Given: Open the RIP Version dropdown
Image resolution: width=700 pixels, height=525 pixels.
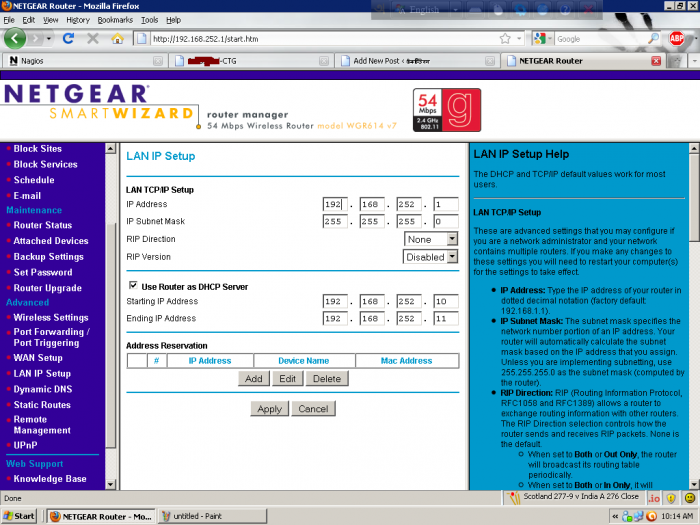Looking at the screenshot, I should pos(430,257).
